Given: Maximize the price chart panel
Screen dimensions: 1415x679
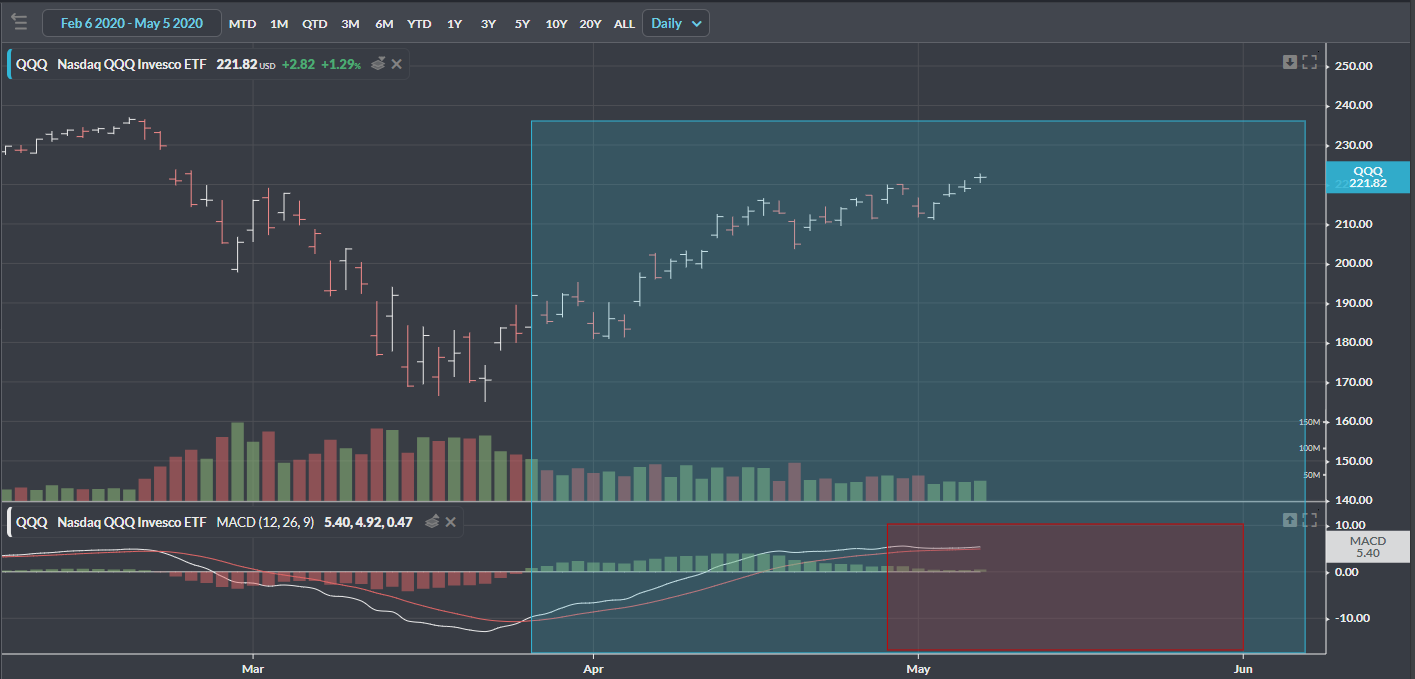Looking at the screenshot, I should [x=1309, y=62].
